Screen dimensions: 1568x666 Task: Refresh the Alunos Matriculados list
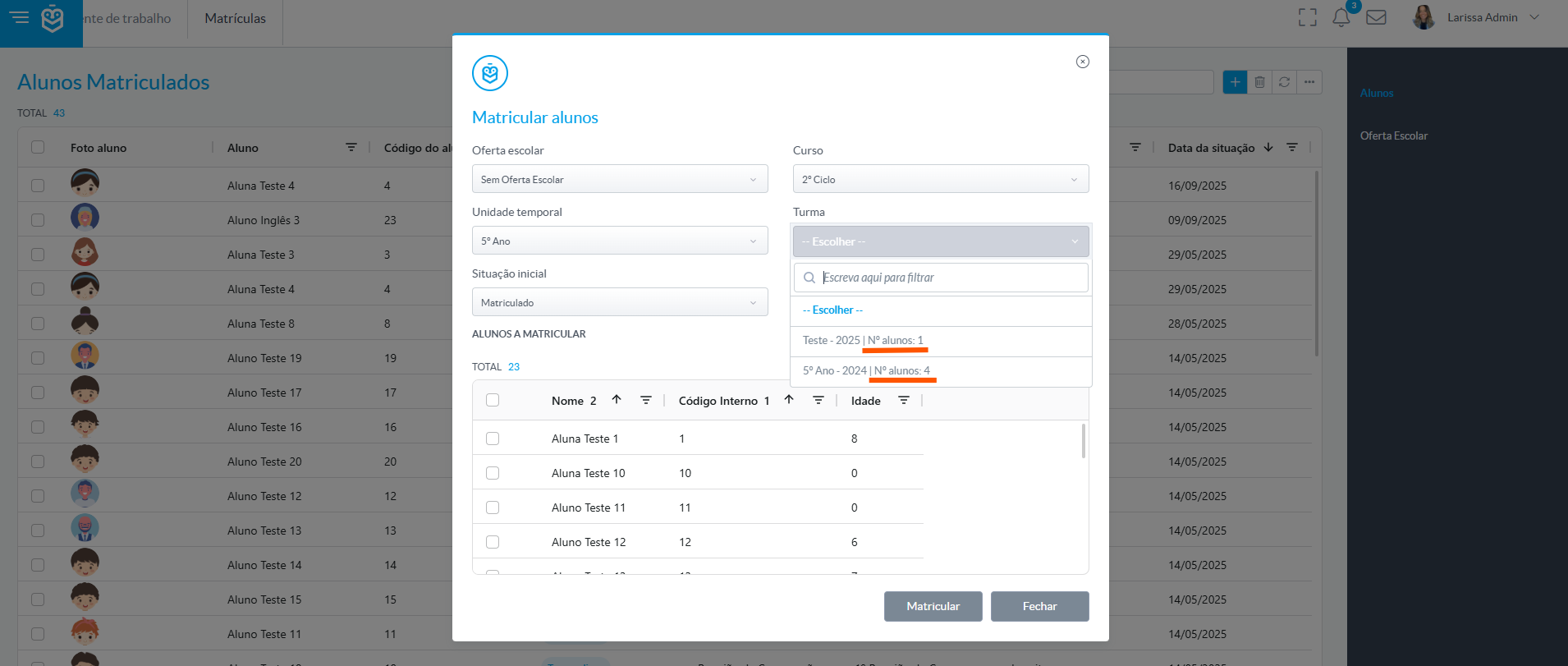(x=1285, y=82)
